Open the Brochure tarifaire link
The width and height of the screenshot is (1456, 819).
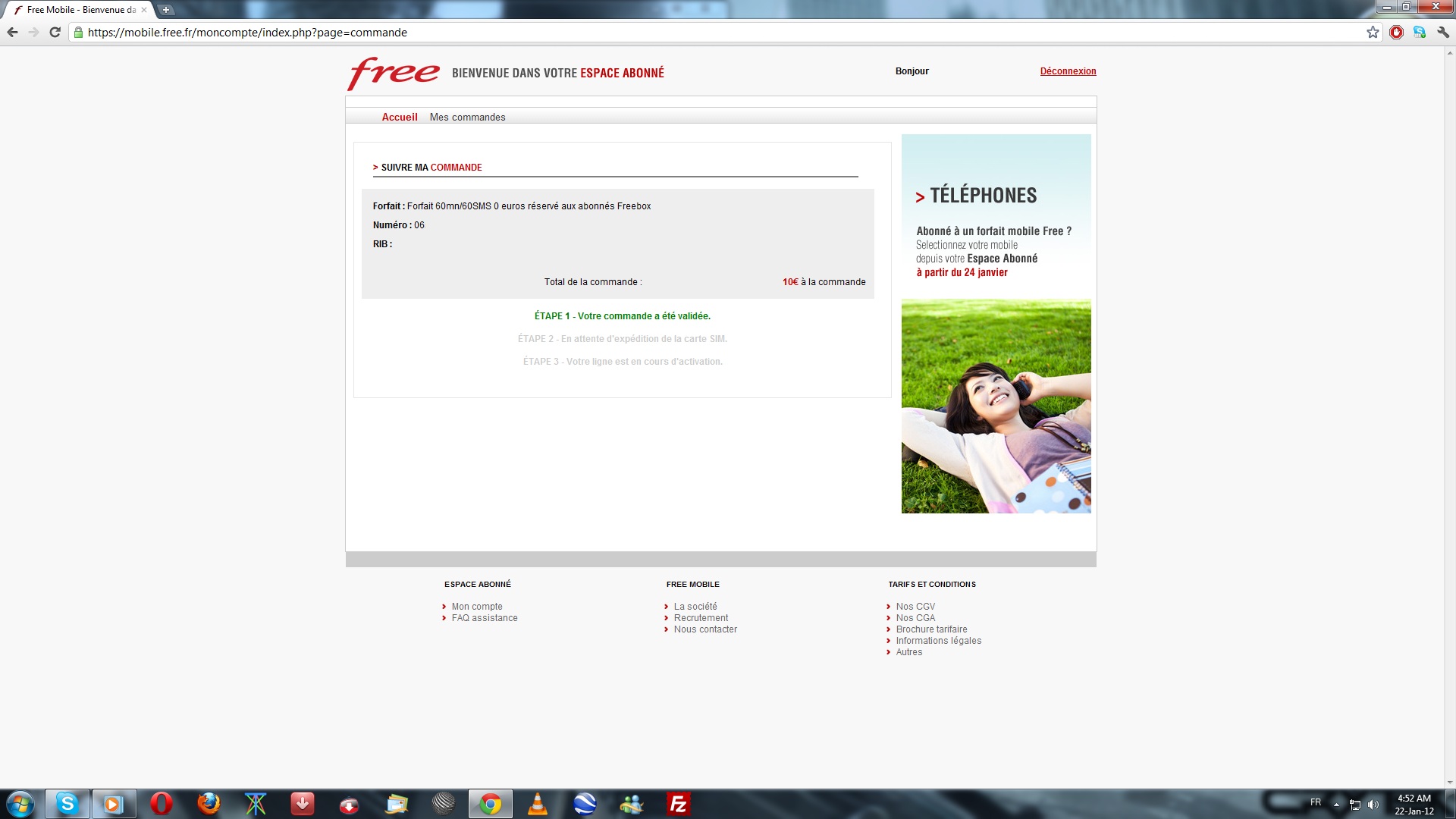coord(931,629)
